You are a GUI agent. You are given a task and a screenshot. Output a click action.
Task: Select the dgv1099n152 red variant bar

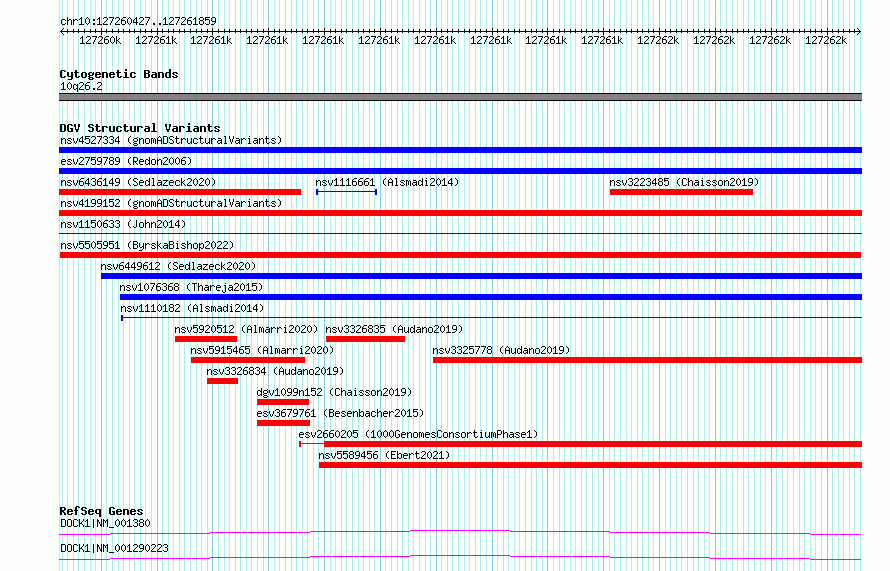point(283,402)
